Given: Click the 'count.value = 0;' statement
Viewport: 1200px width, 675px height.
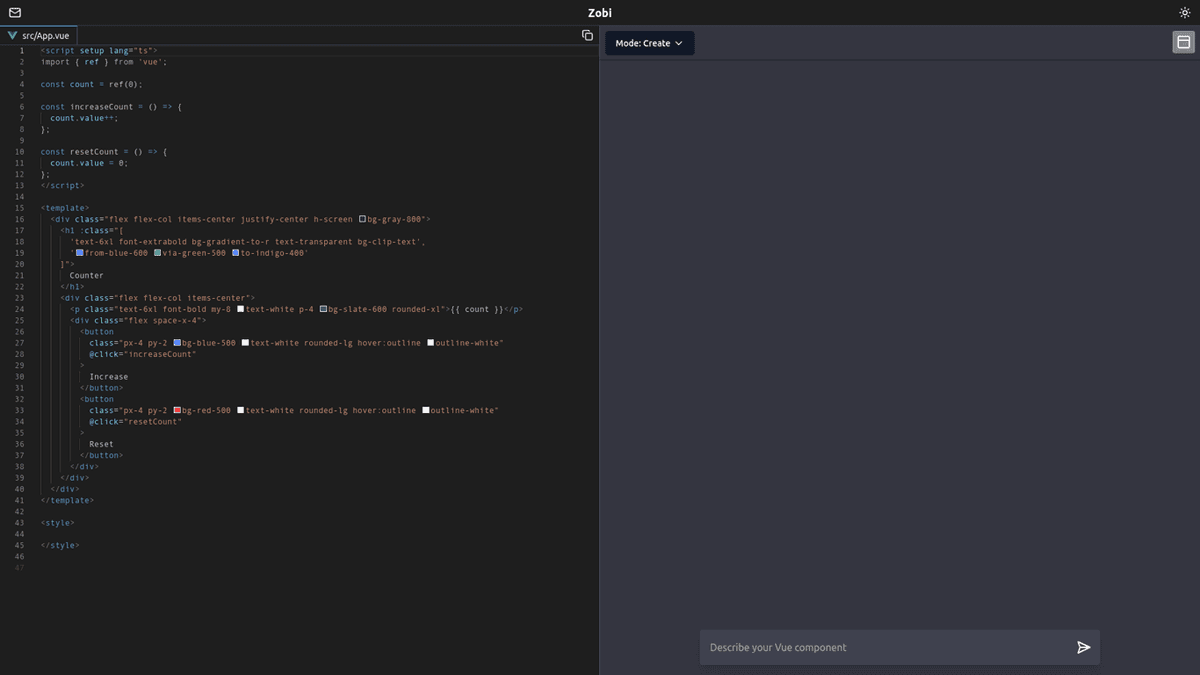Looking at the screenshot, I should (89, 163).
